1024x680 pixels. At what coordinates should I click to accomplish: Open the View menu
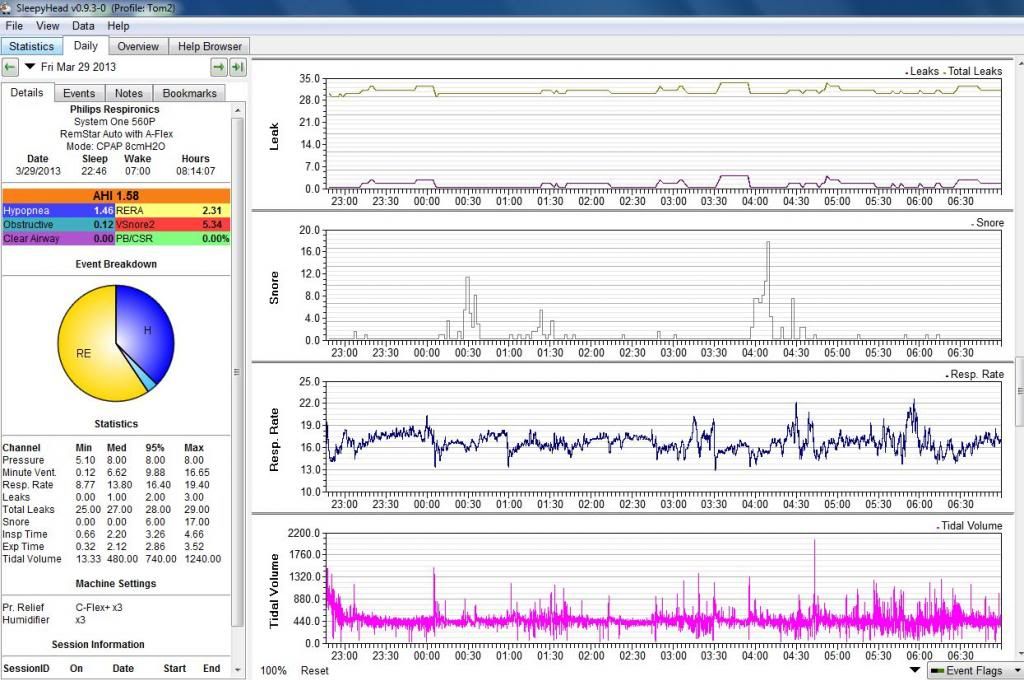click(48, 26)
